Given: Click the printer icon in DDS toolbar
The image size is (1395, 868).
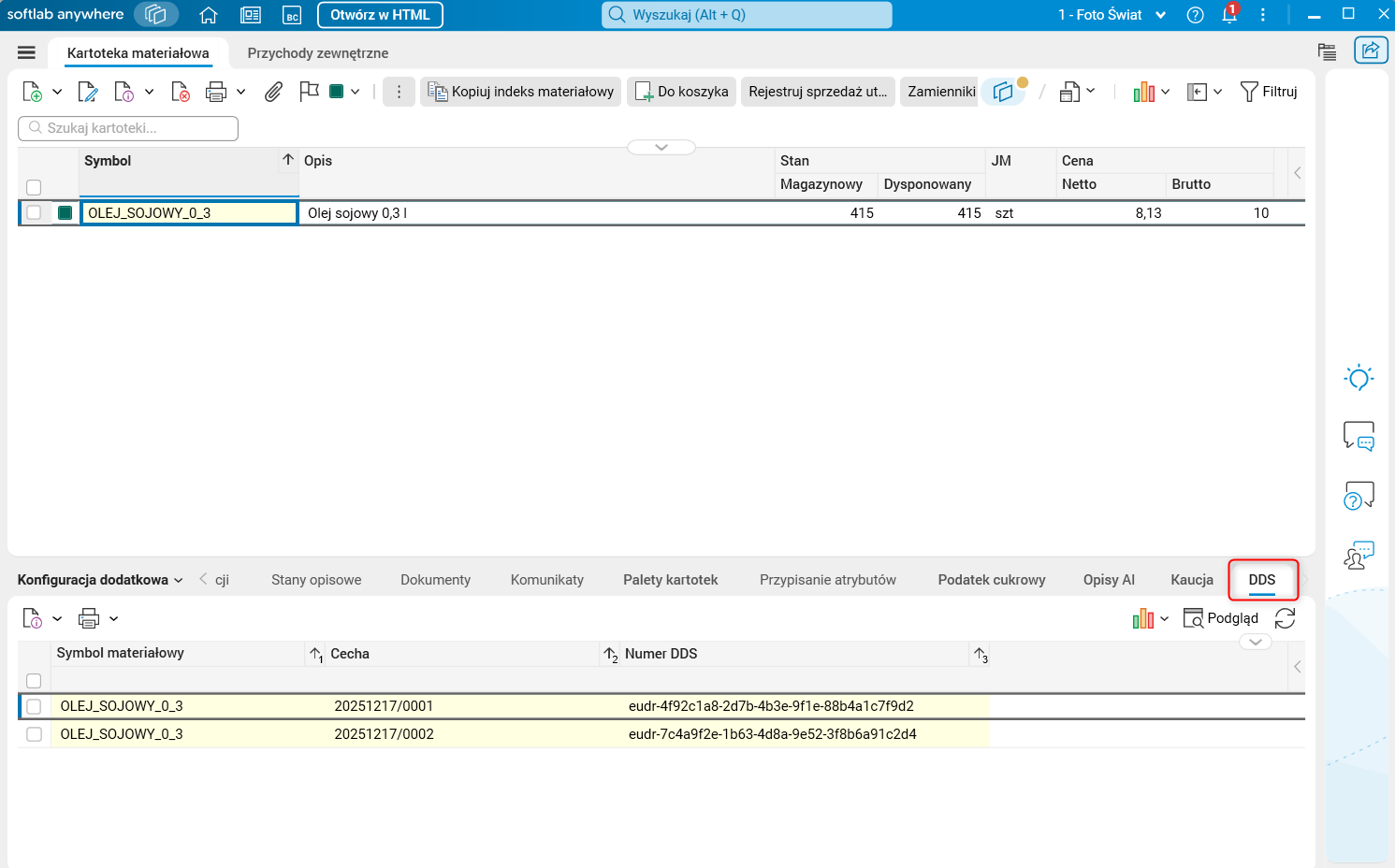Looking at the screenshot, I should (89, 618).
